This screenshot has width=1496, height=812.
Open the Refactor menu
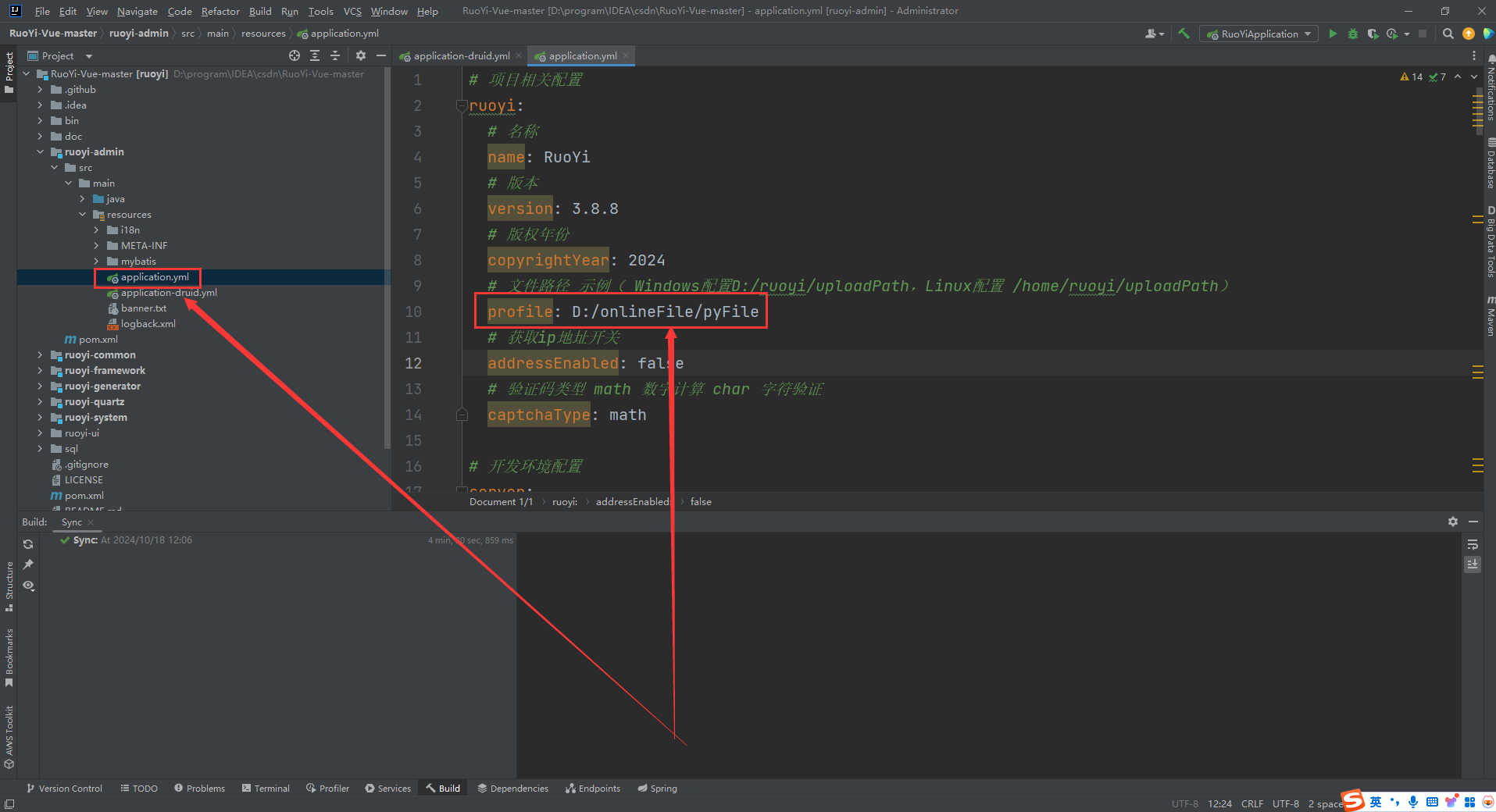point(220,11)
